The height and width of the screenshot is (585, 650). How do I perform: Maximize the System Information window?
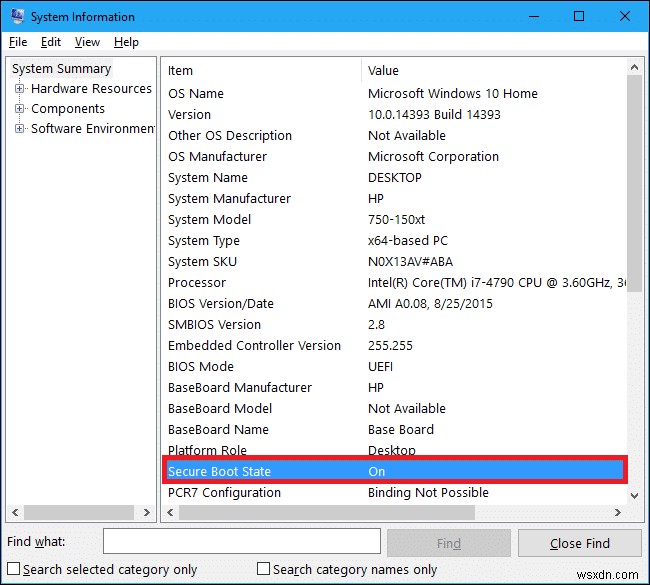[x=579, y=17]
